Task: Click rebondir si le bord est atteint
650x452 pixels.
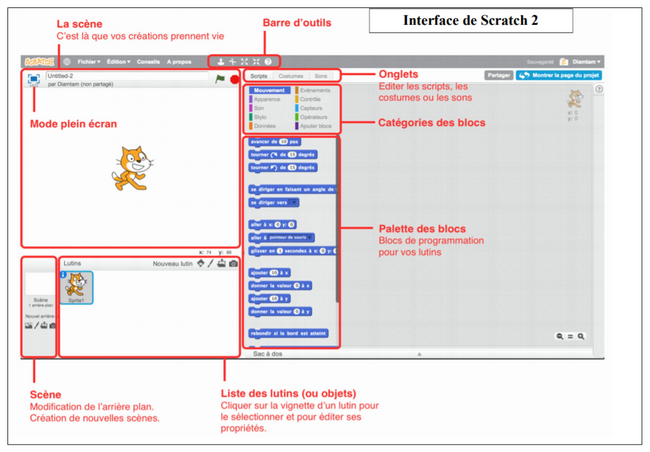Action: pos(289,333)
